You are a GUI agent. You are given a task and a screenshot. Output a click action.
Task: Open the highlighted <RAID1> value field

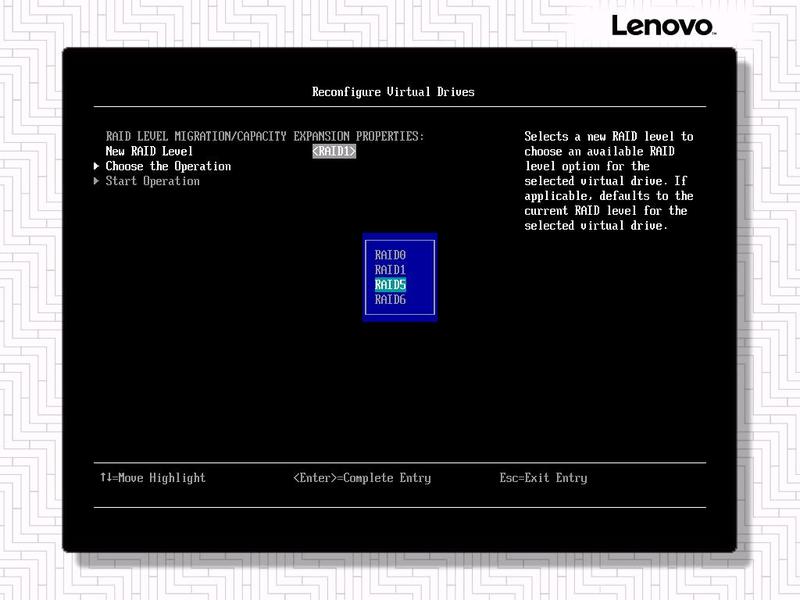tap(334, 151)
